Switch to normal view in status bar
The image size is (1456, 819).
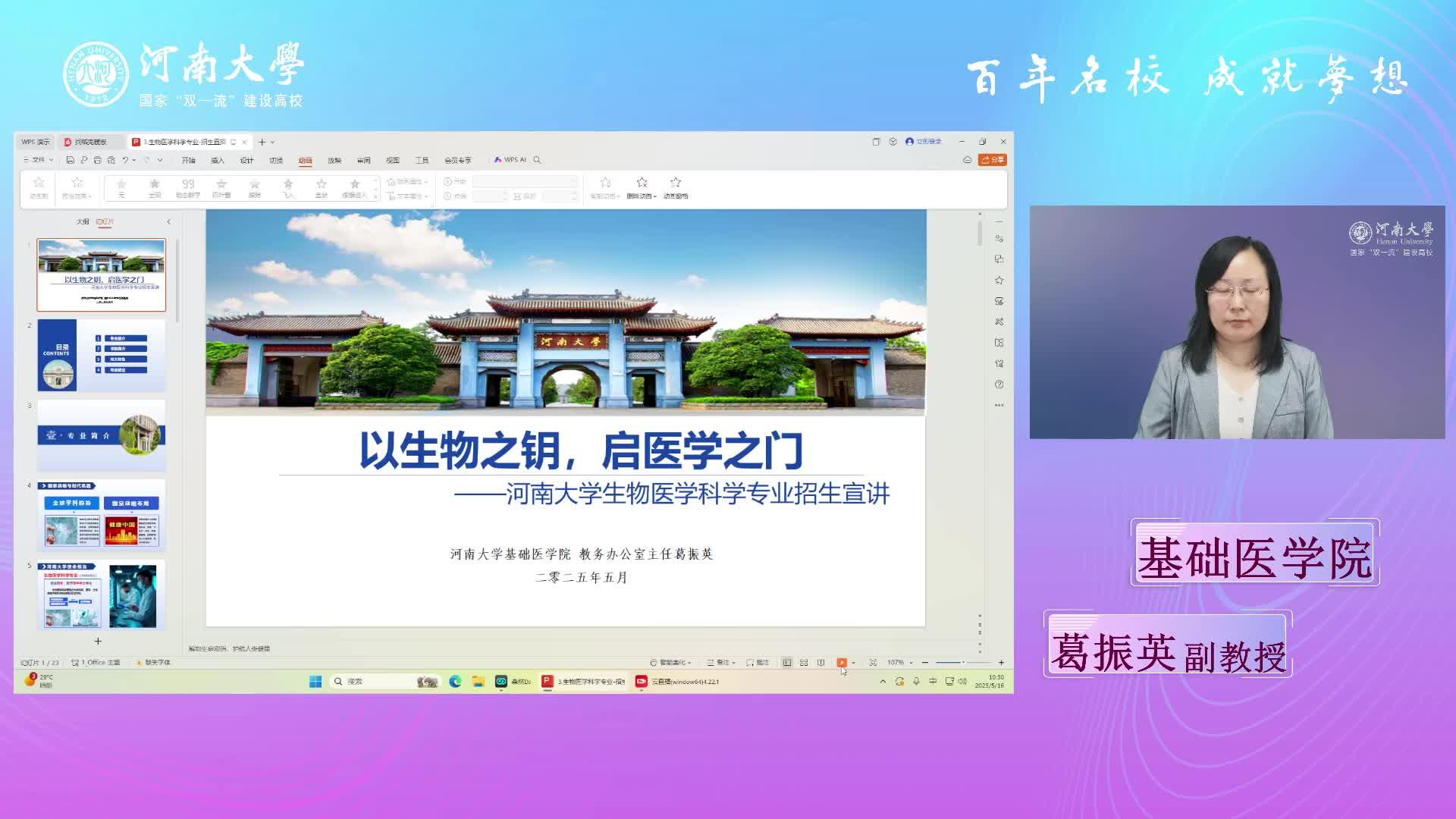pyautogui.click(x=787, y=663)
